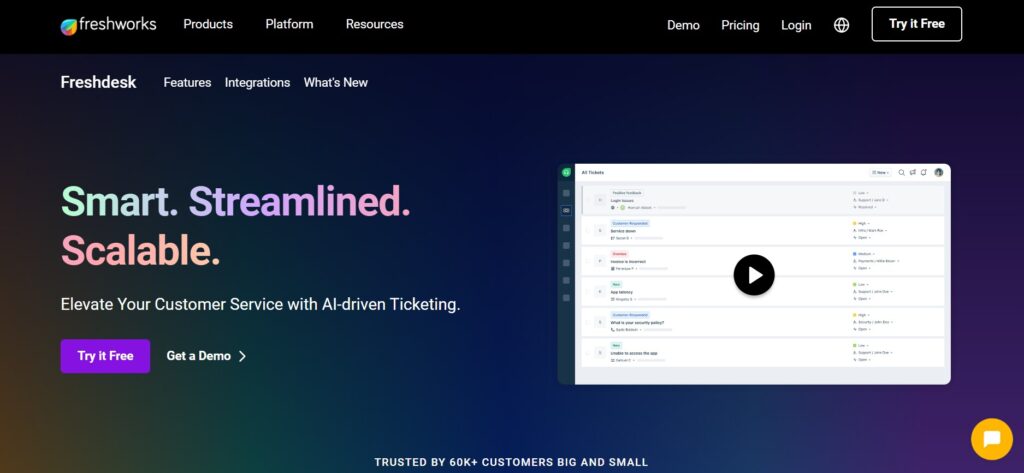Click the notification bell in ticket preview
This screenshot has height=473, width=1024.
click(923, 172)
